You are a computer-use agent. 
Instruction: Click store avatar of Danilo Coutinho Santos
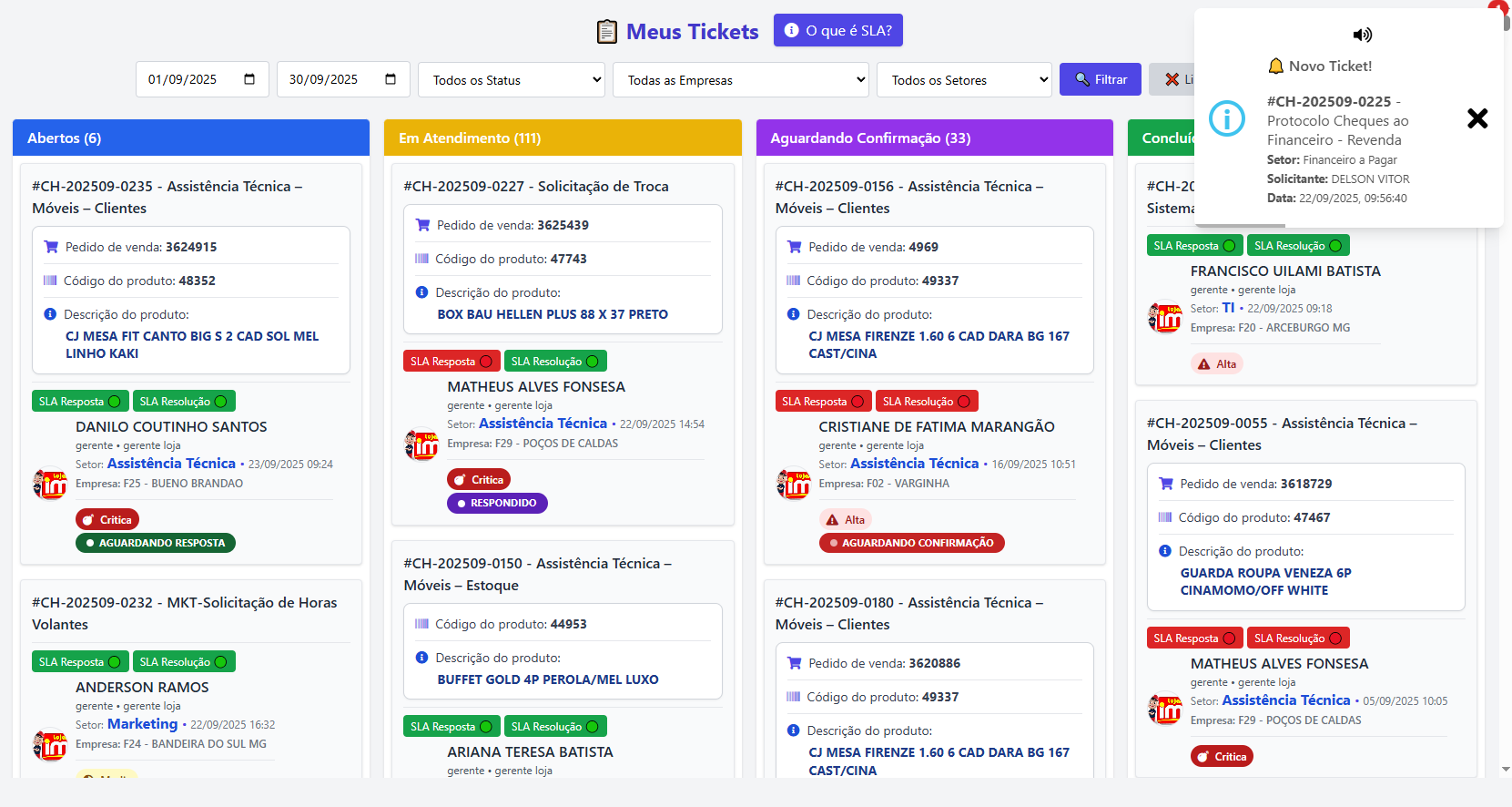50,484
